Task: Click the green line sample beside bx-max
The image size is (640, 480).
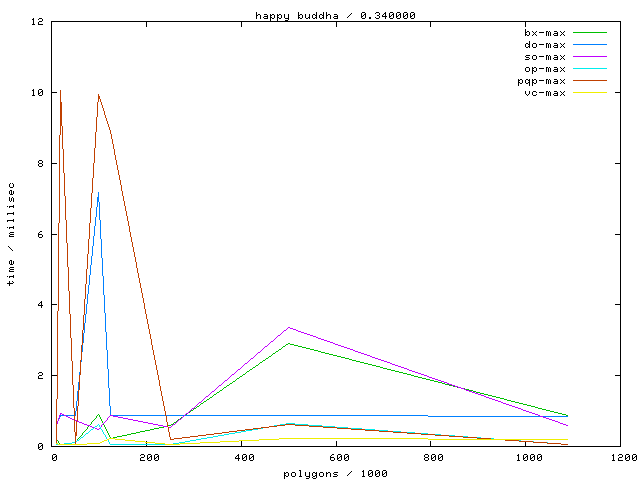Action: [x=590, y=33]
